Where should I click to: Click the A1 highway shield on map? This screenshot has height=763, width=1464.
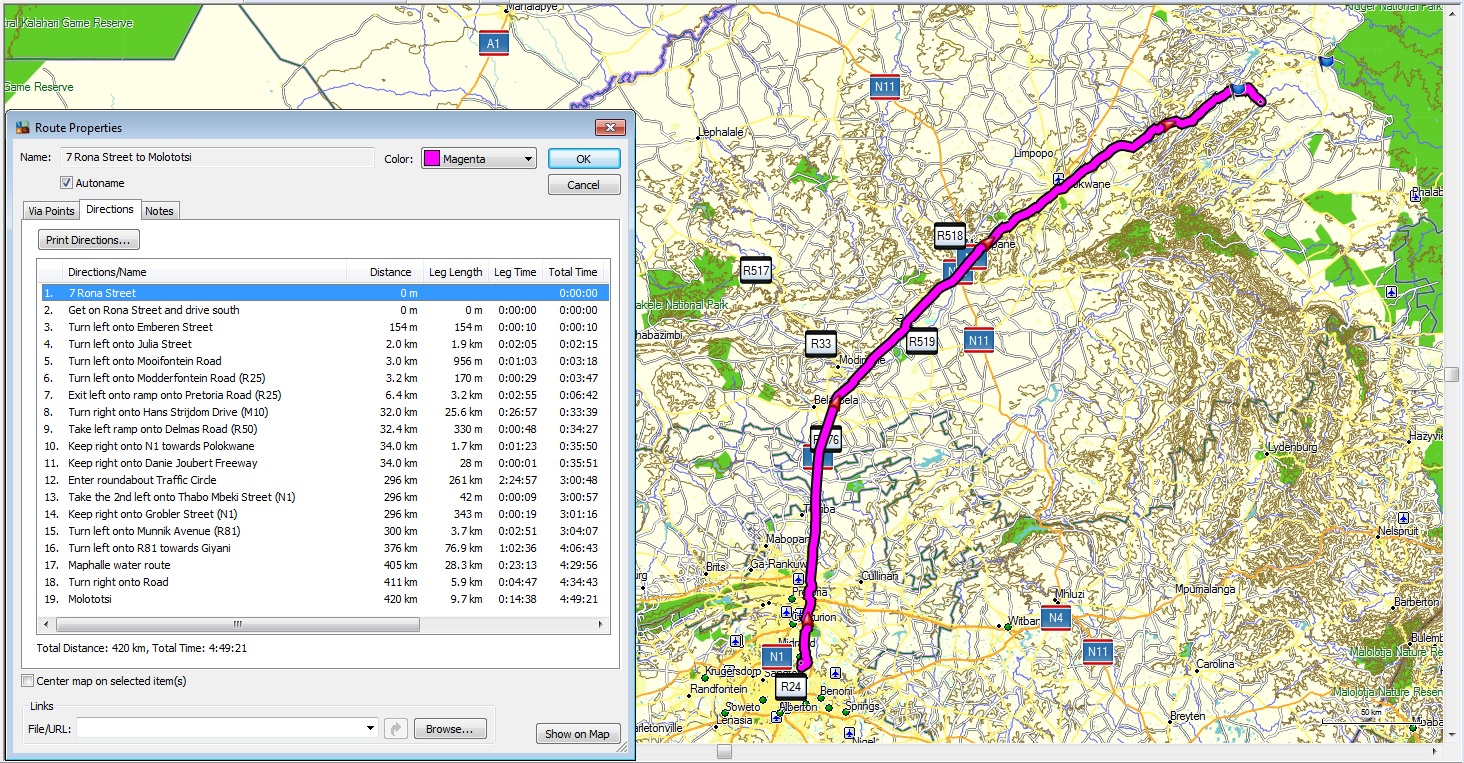click(x=492, y=43)
